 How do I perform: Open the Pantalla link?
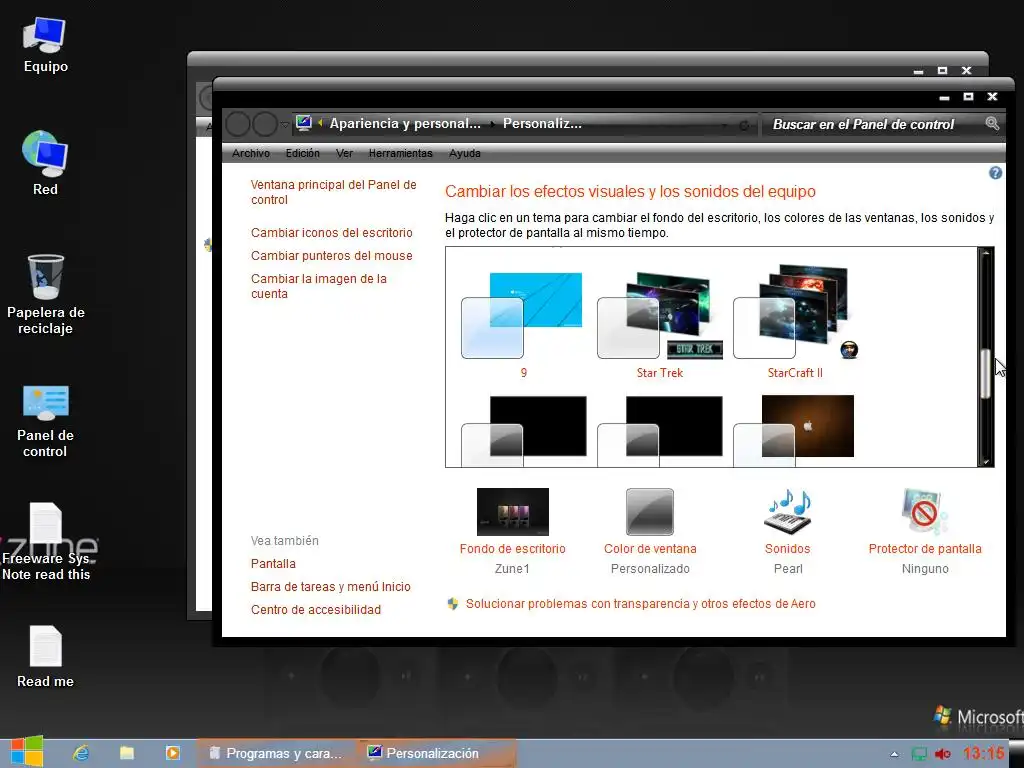click(x=273, y=564)
